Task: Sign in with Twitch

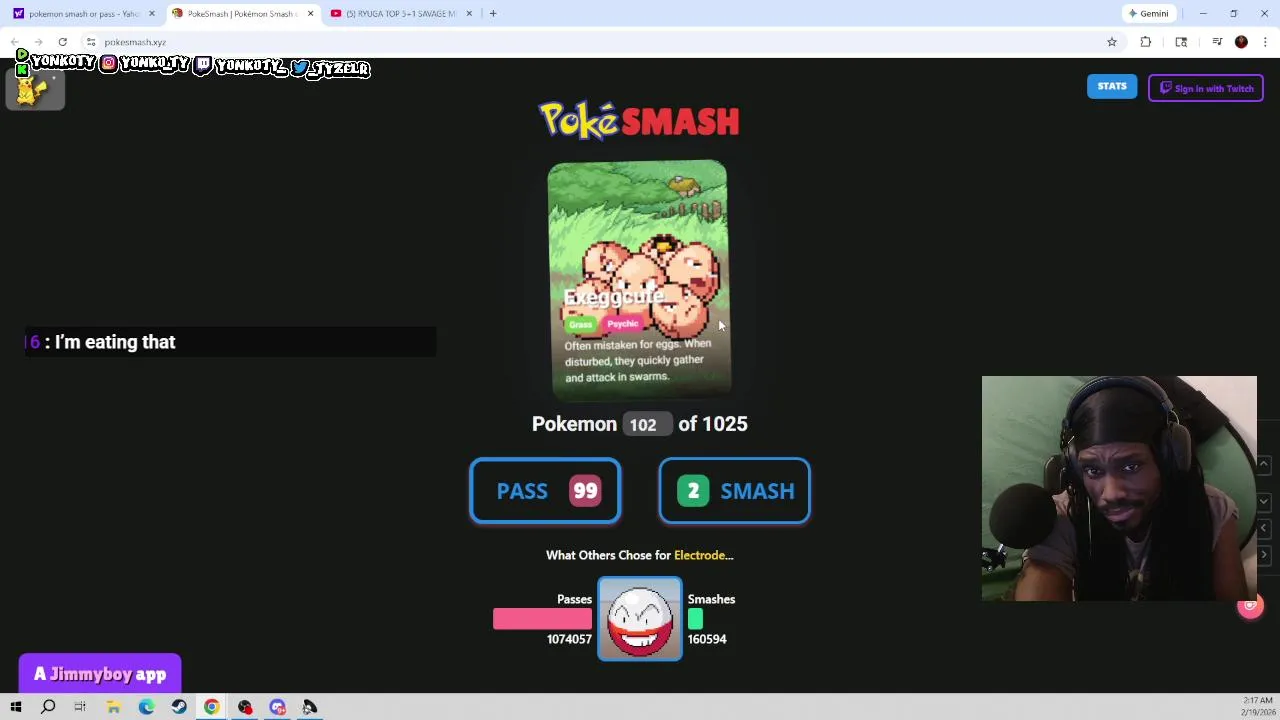Action: click(1206, 88)
